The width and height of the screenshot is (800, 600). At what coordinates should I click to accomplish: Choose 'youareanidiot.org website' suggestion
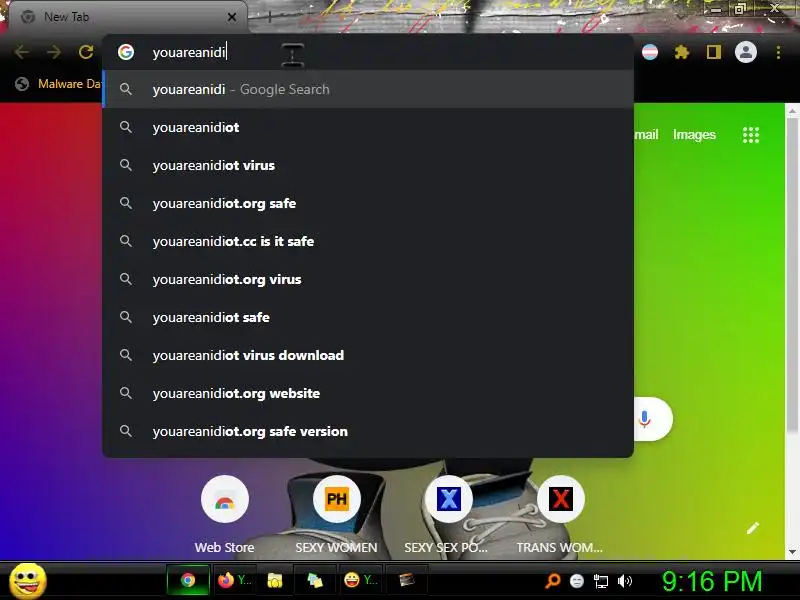pyautogui.click(x=368, y=393)
